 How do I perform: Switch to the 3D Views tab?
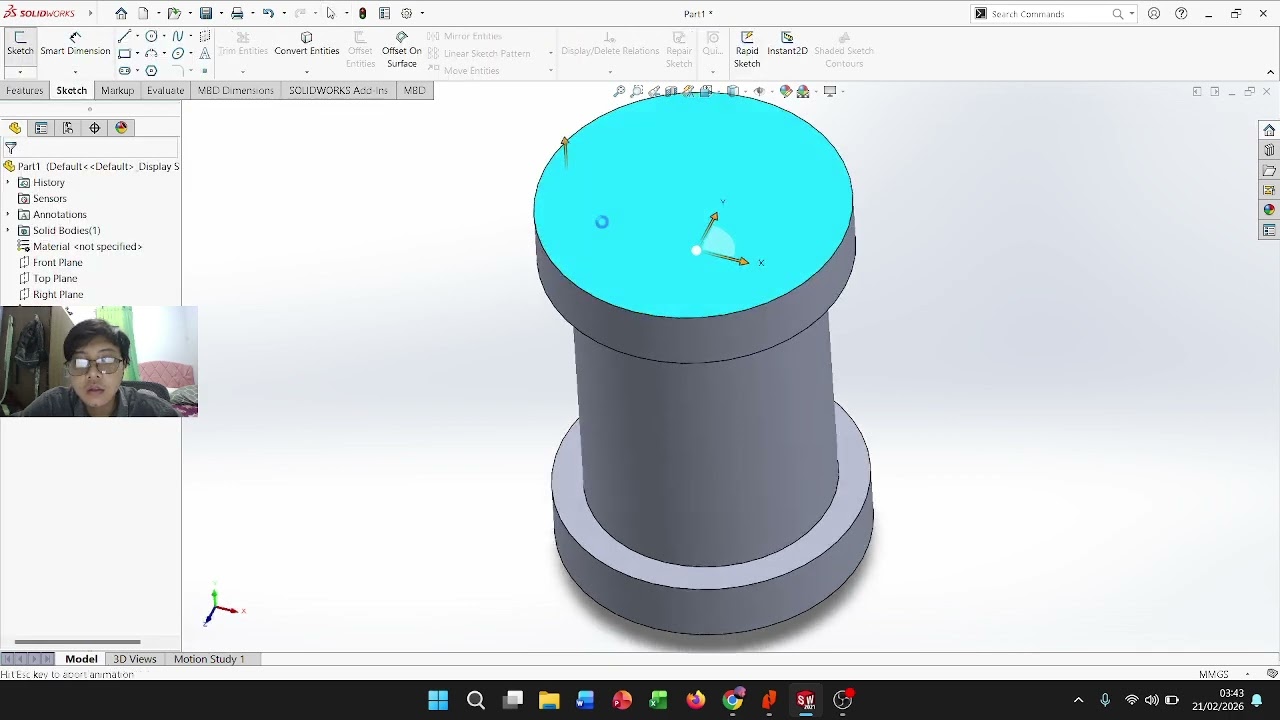(135, 659)
